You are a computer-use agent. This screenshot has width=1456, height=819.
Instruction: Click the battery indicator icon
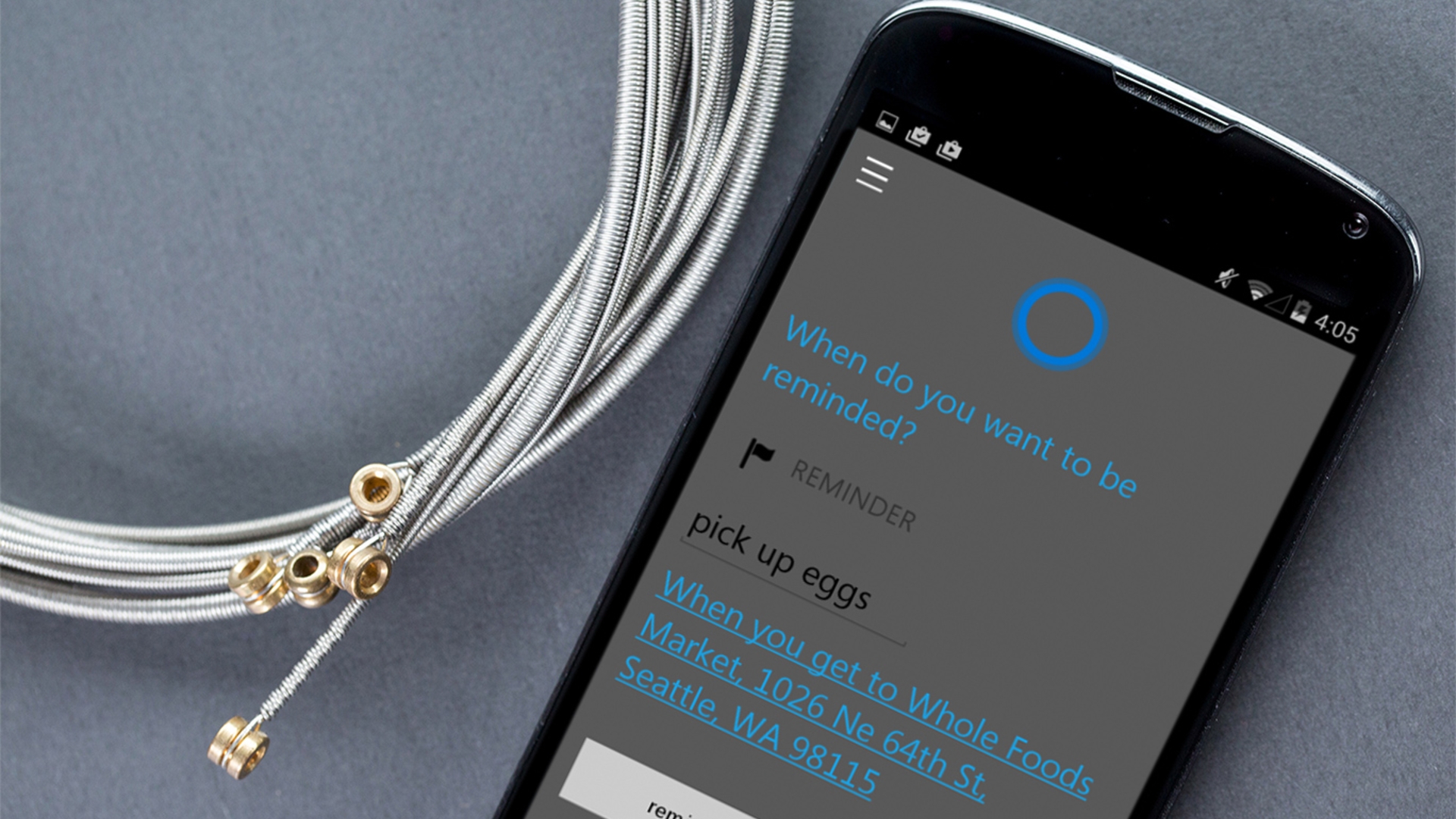click(x=1313, y=306)
